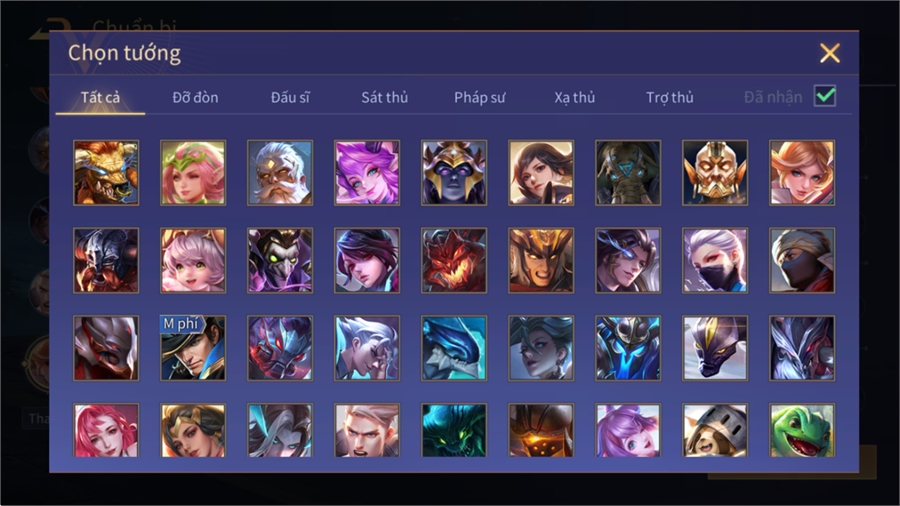900x506 pixels.
Task: Pick the plague-doctor masked hero with green eyes
Action: click(x=280, y=260)
